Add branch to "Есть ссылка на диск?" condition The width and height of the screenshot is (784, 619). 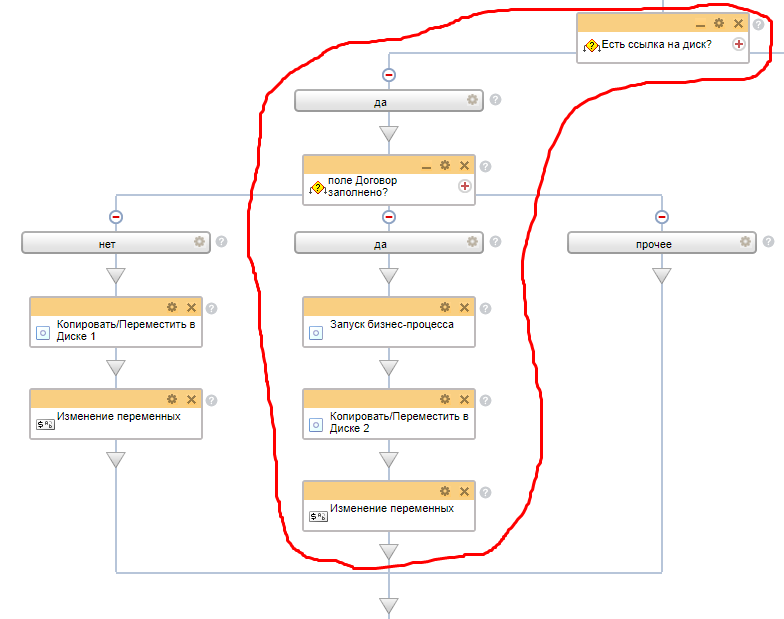(739, 44)
